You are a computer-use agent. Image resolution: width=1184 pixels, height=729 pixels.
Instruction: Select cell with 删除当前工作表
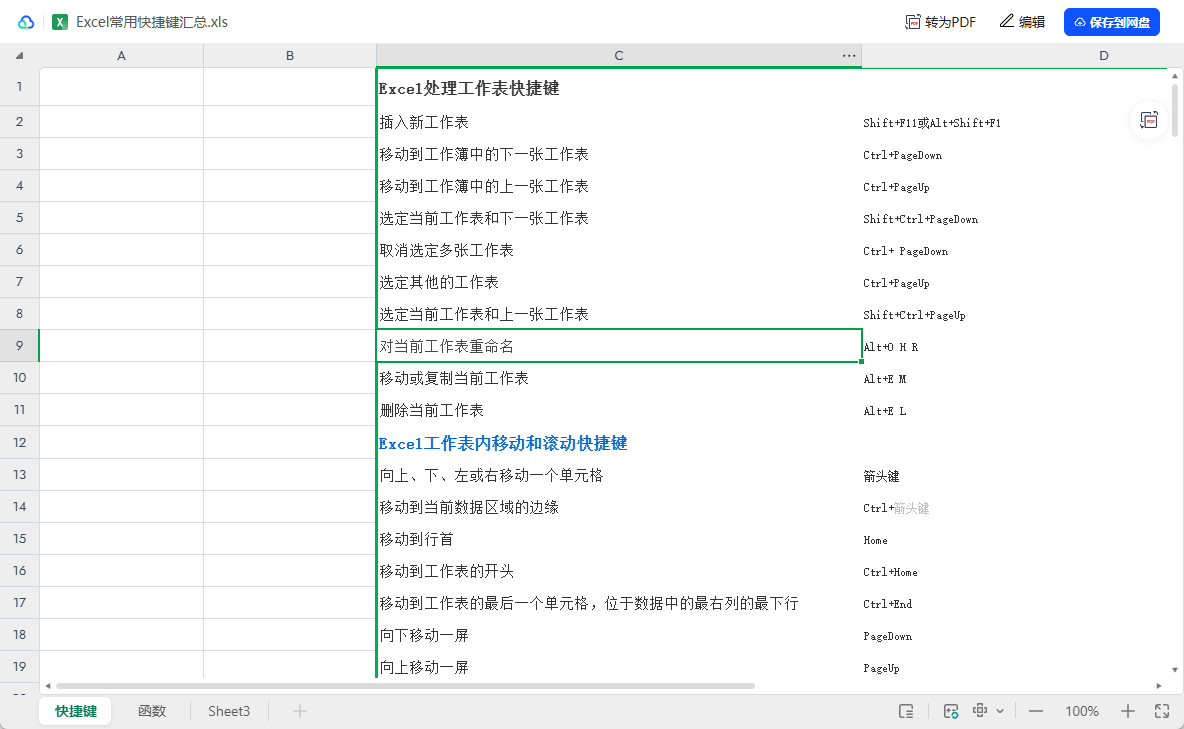[618, 410]
